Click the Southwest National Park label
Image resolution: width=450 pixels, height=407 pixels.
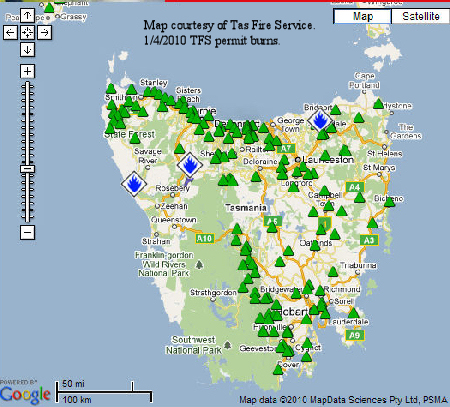(x=194, y=345)
